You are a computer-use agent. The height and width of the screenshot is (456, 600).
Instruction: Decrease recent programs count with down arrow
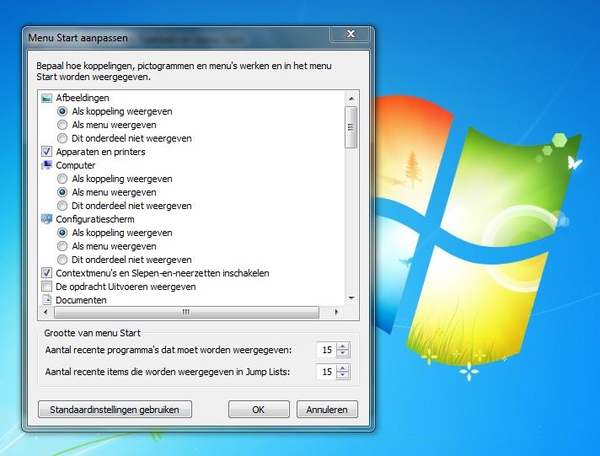point(343,353)
